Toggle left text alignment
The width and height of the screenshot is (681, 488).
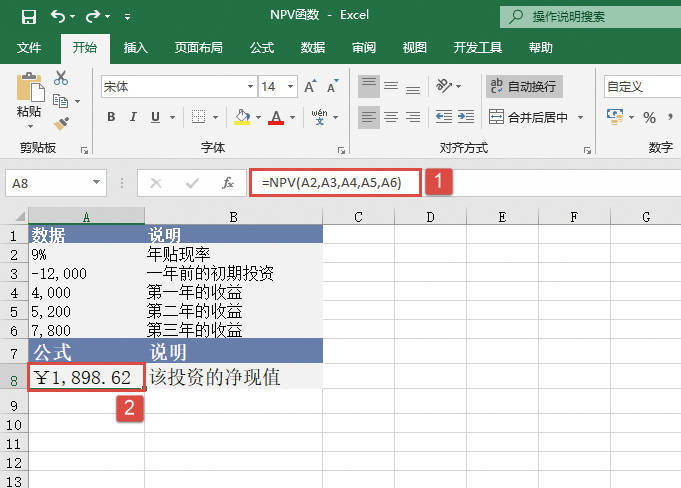pos(369,117)
